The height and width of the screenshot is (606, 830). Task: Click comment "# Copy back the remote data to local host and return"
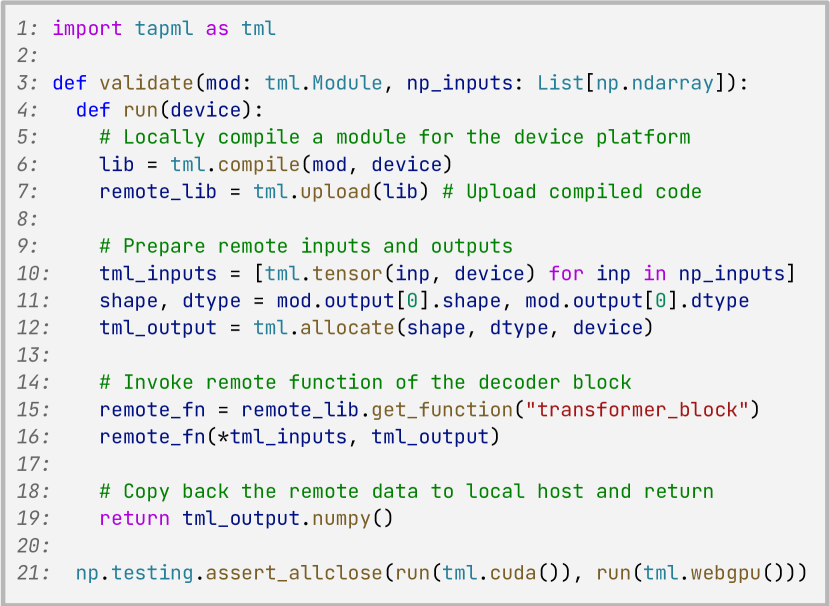coord(407,491)
